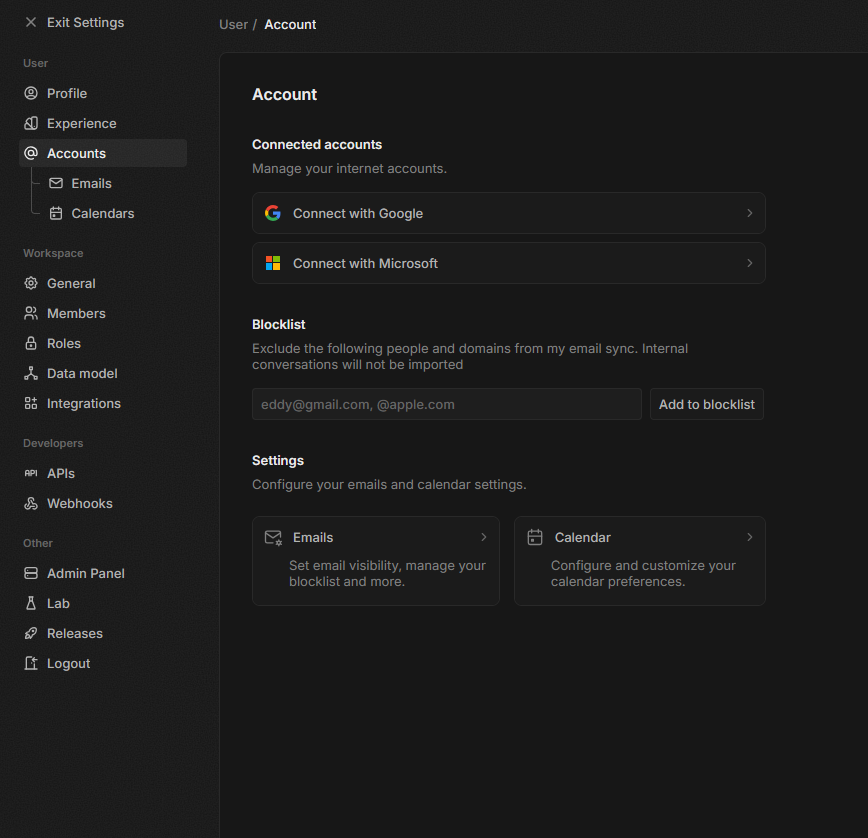Click the Experience sidebar icon
Image resolution: width=868 pixels, height=838 pixels.
tap(31, 123)
